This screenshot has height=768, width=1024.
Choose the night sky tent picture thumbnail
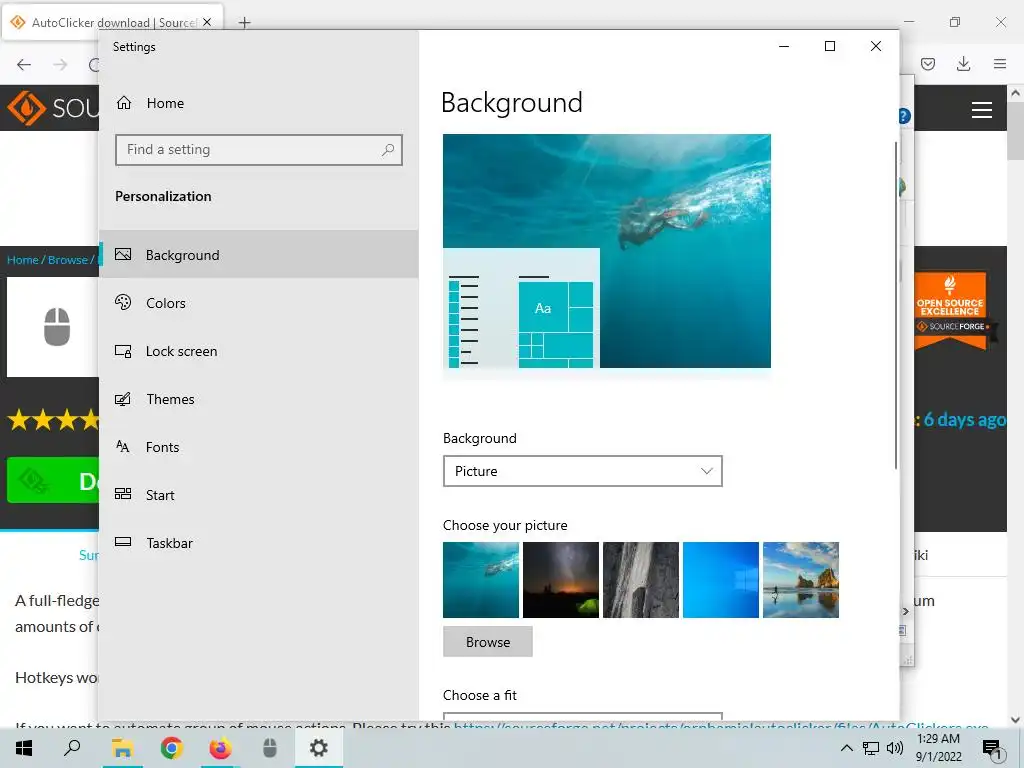(x=561, y=580)
